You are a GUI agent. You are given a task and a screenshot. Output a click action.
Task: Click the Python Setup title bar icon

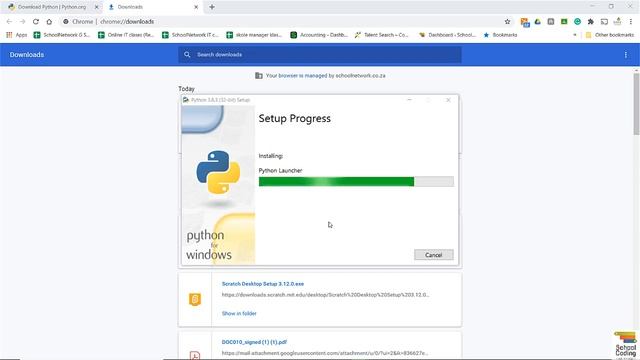tap(186, 100)
